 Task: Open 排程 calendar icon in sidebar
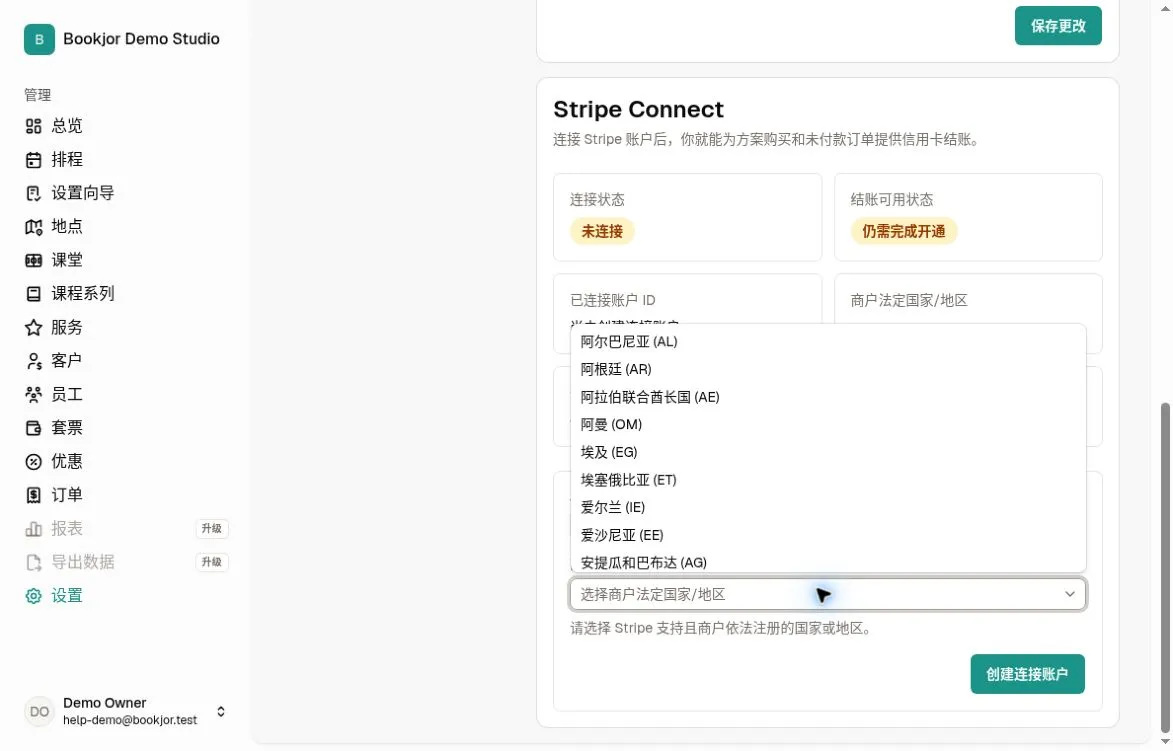33,160
